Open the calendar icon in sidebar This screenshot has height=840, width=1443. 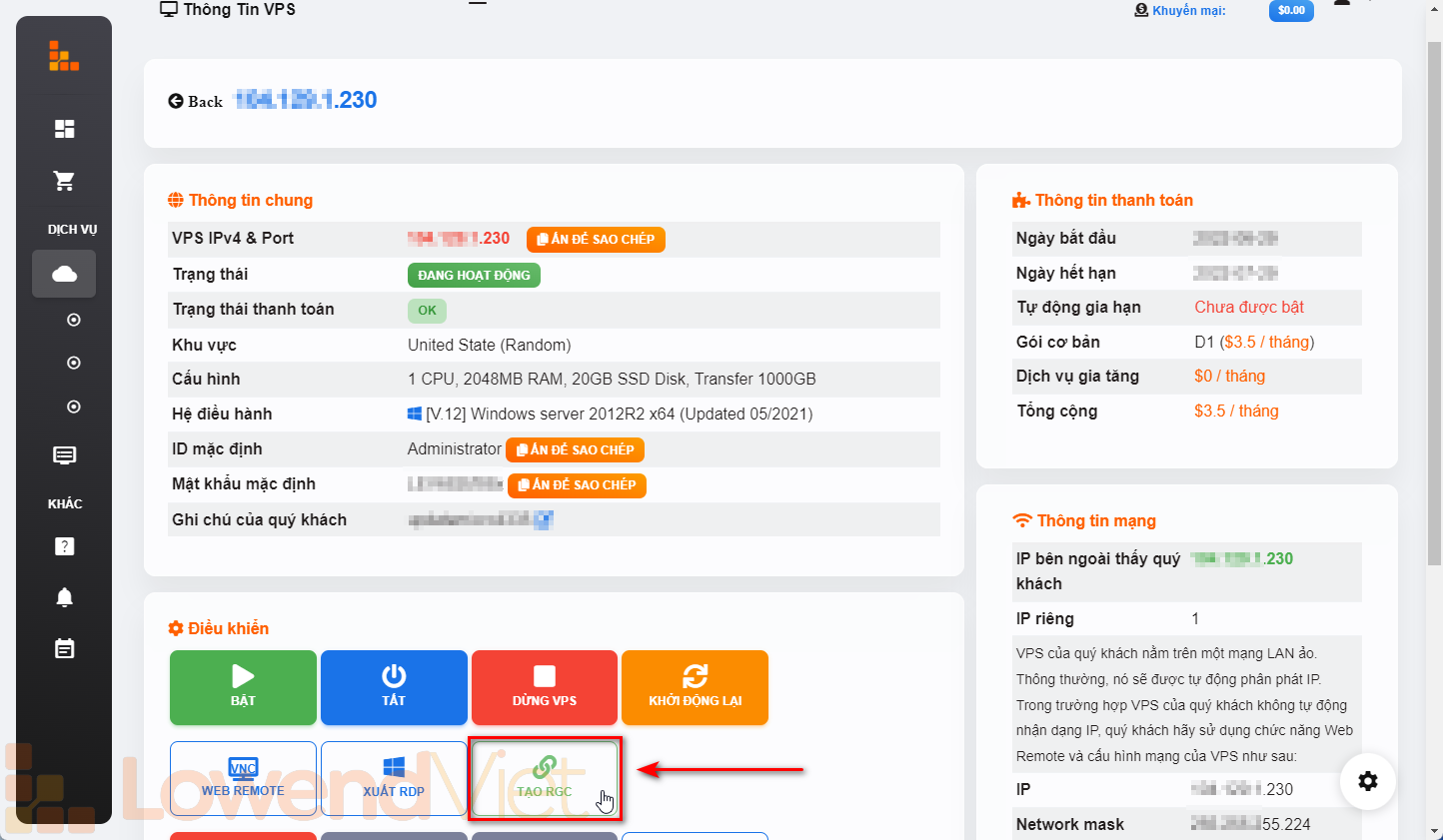(x=64, y=649)
